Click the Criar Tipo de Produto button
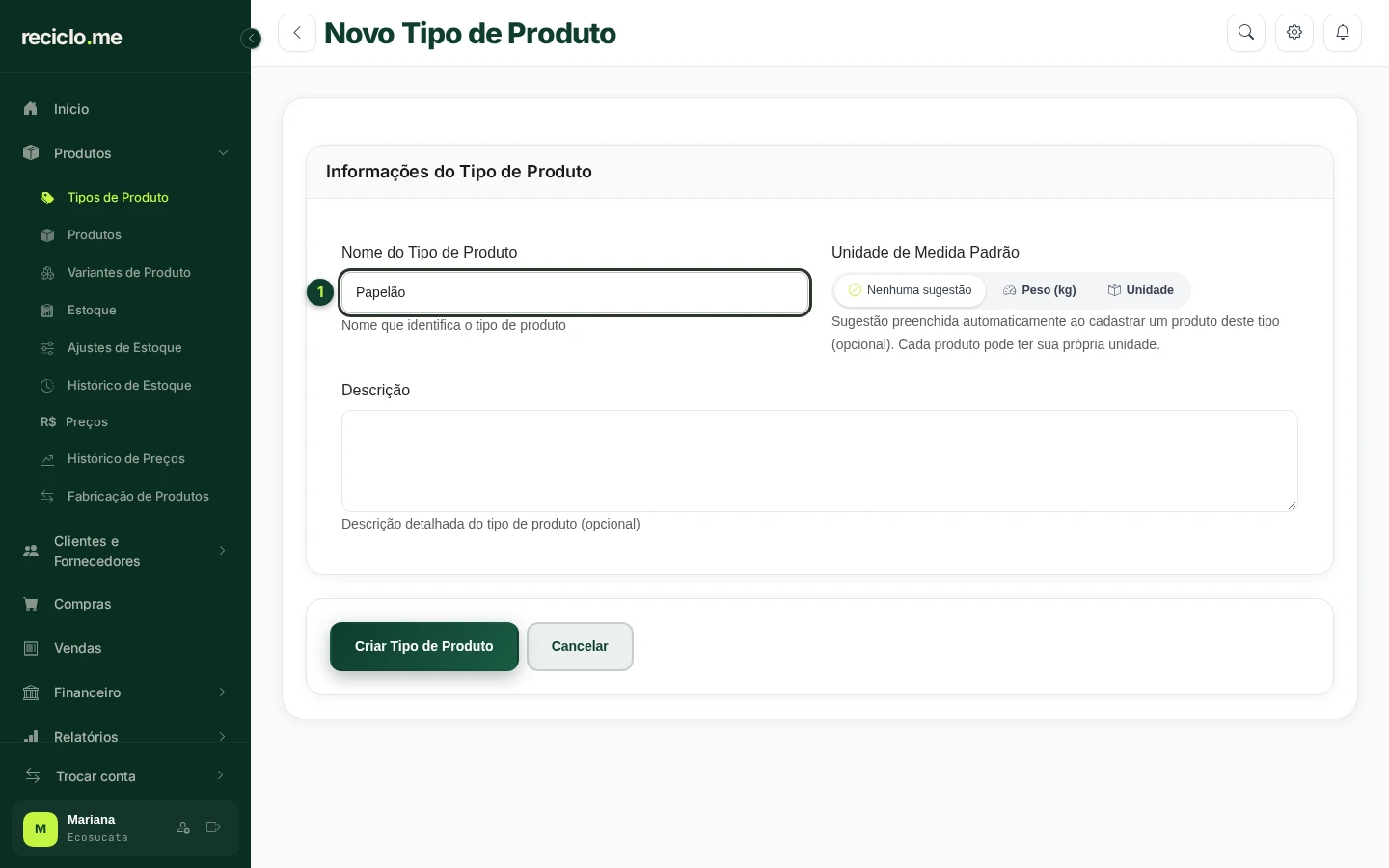Image resolution: width=1389 pixels, height=868 pixels. click(x=424, y=646)
